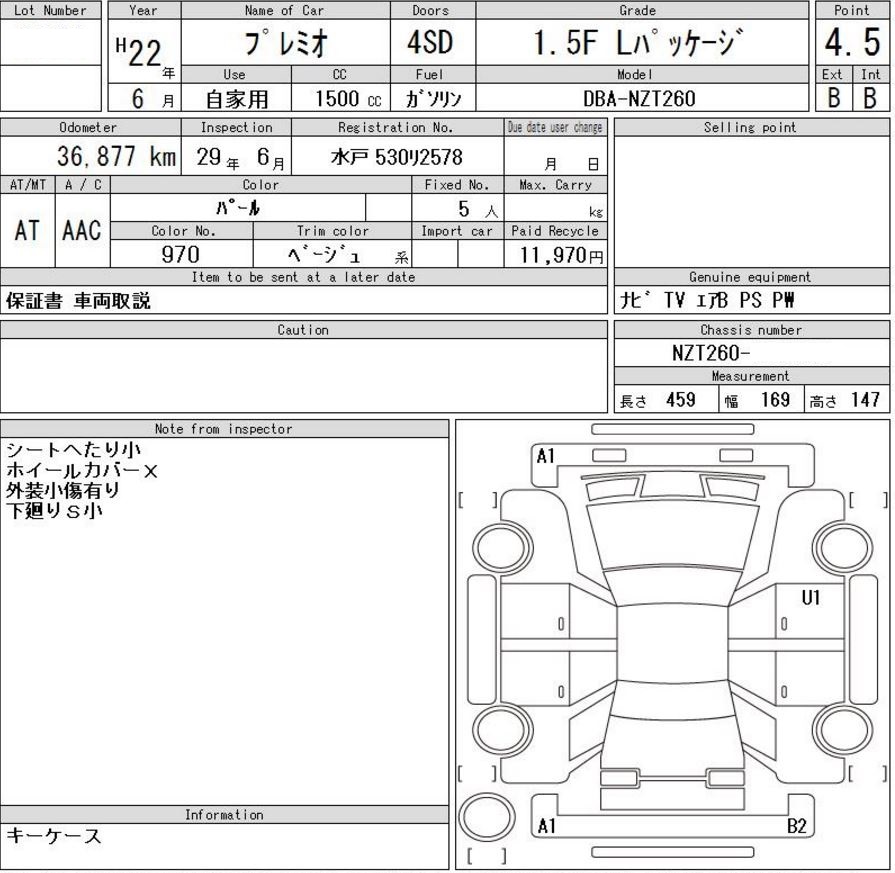Select inspector note ホイールカバー×
Viewport: 895px width, 873px height.
click(82, 470)
